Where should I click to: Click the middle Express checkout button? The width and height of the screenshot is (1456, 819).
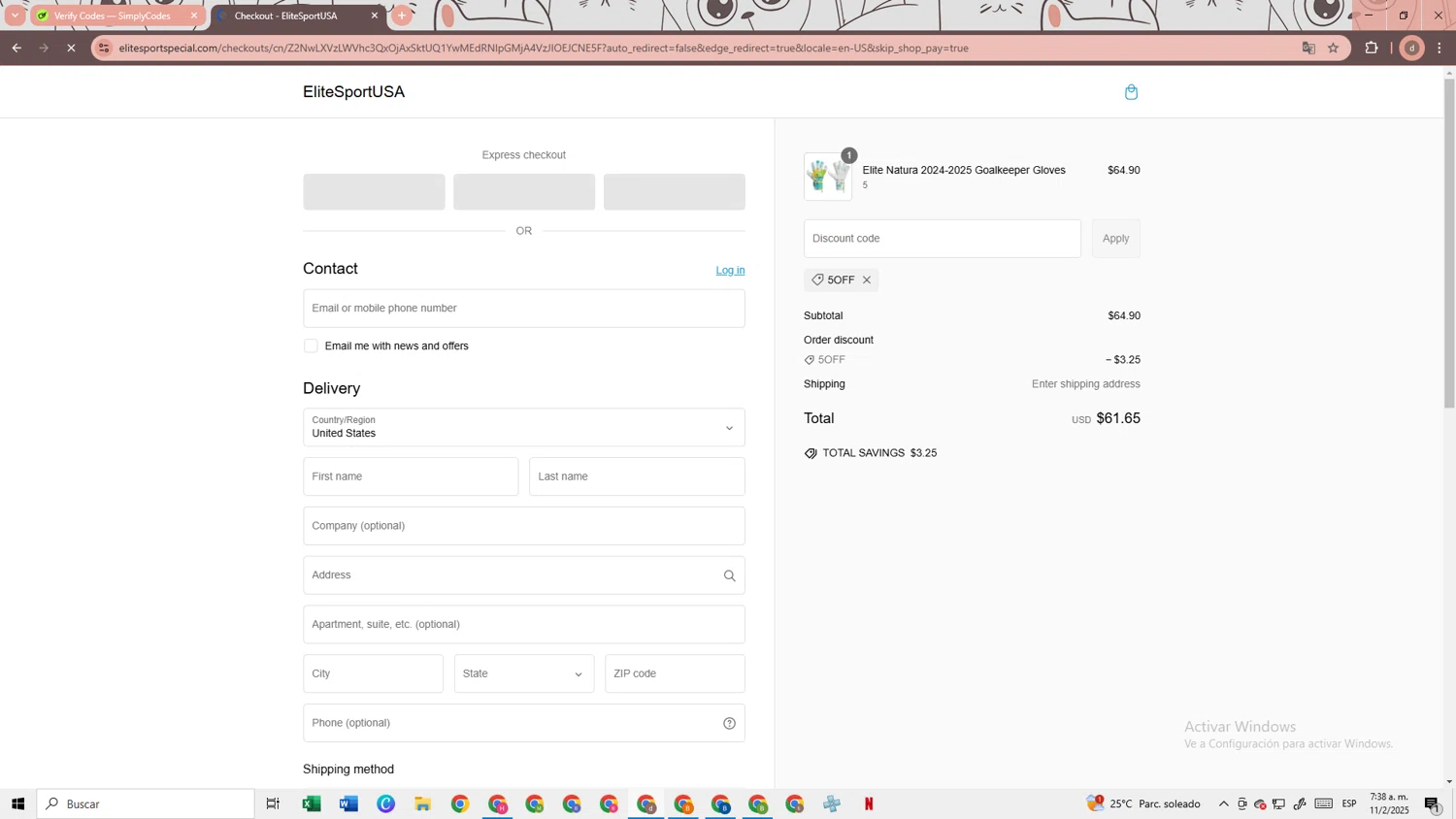click(x=524, y=192)
